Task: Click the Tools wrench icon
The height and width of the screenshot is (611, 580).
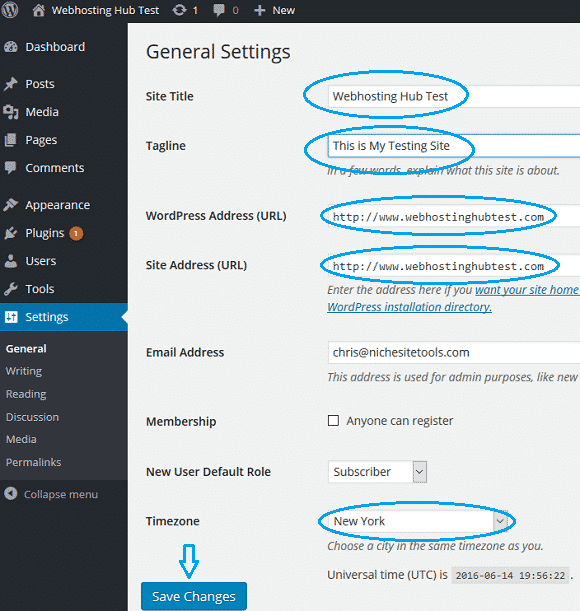Action: 11,289
